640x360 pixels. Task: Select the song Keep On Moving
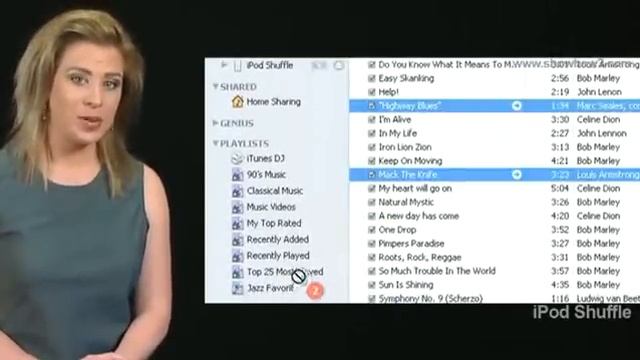click(x=410, y=161)
